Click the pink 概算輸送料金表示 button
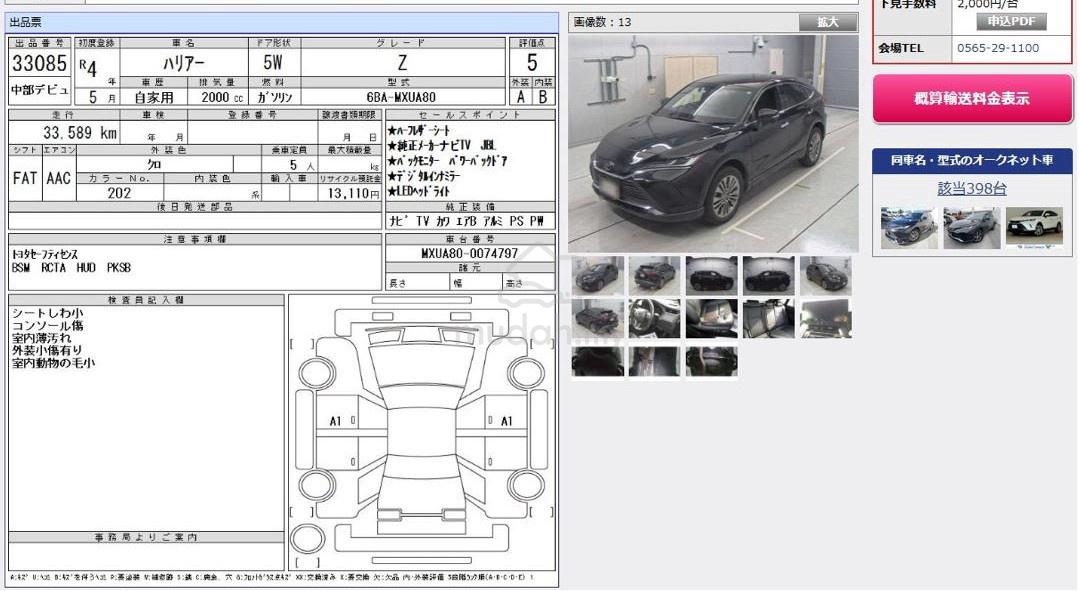Image resolution: width=1080 pixels, height=591 pixels. pos(972,98)
